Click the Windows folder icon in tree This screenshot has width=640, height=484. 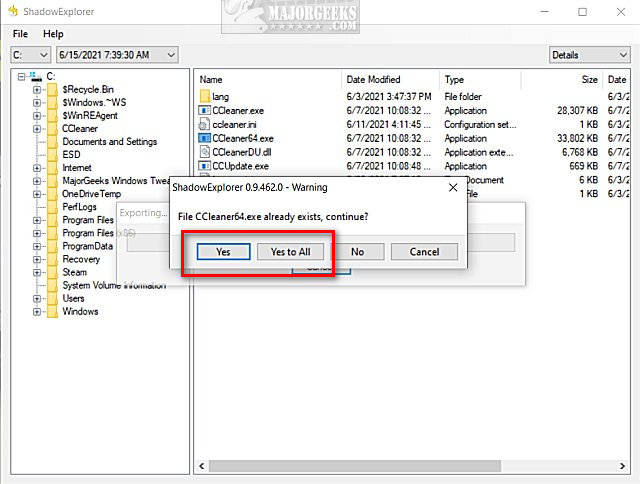tap(52, 311)
